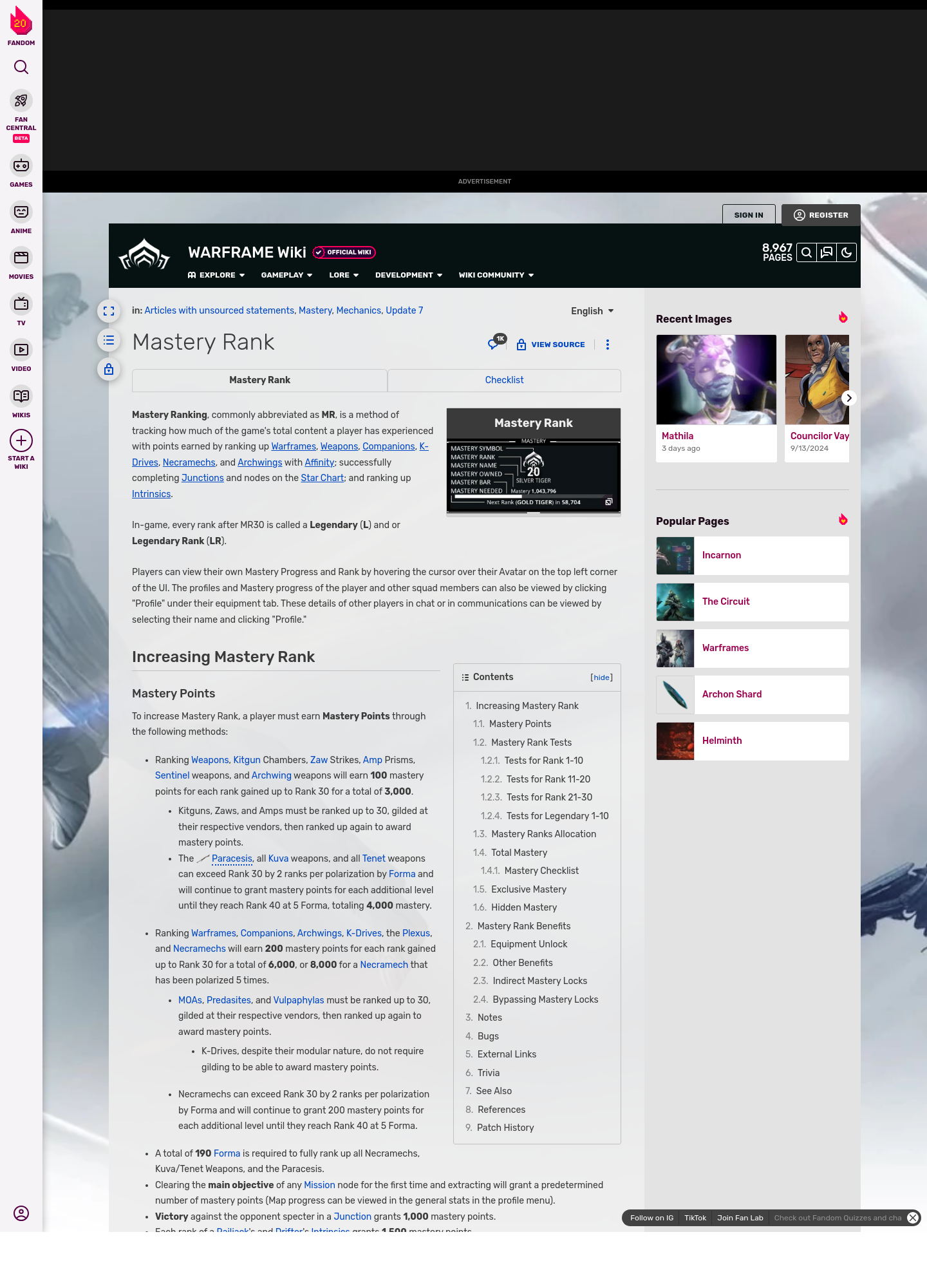Open the Games controller icon in sidebar
927x1288 pixels.
coord(21,166)
